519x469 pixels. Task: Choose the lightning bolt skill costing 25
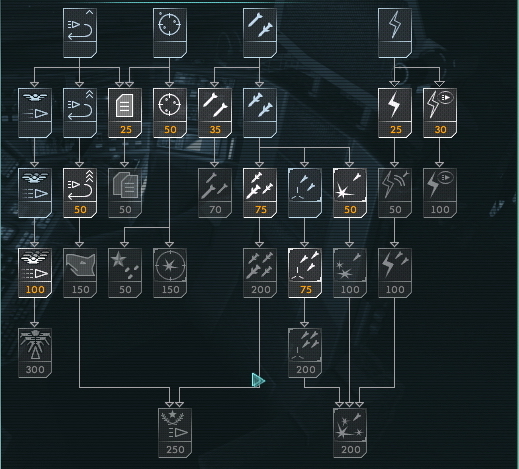click(x=395, y=113)
